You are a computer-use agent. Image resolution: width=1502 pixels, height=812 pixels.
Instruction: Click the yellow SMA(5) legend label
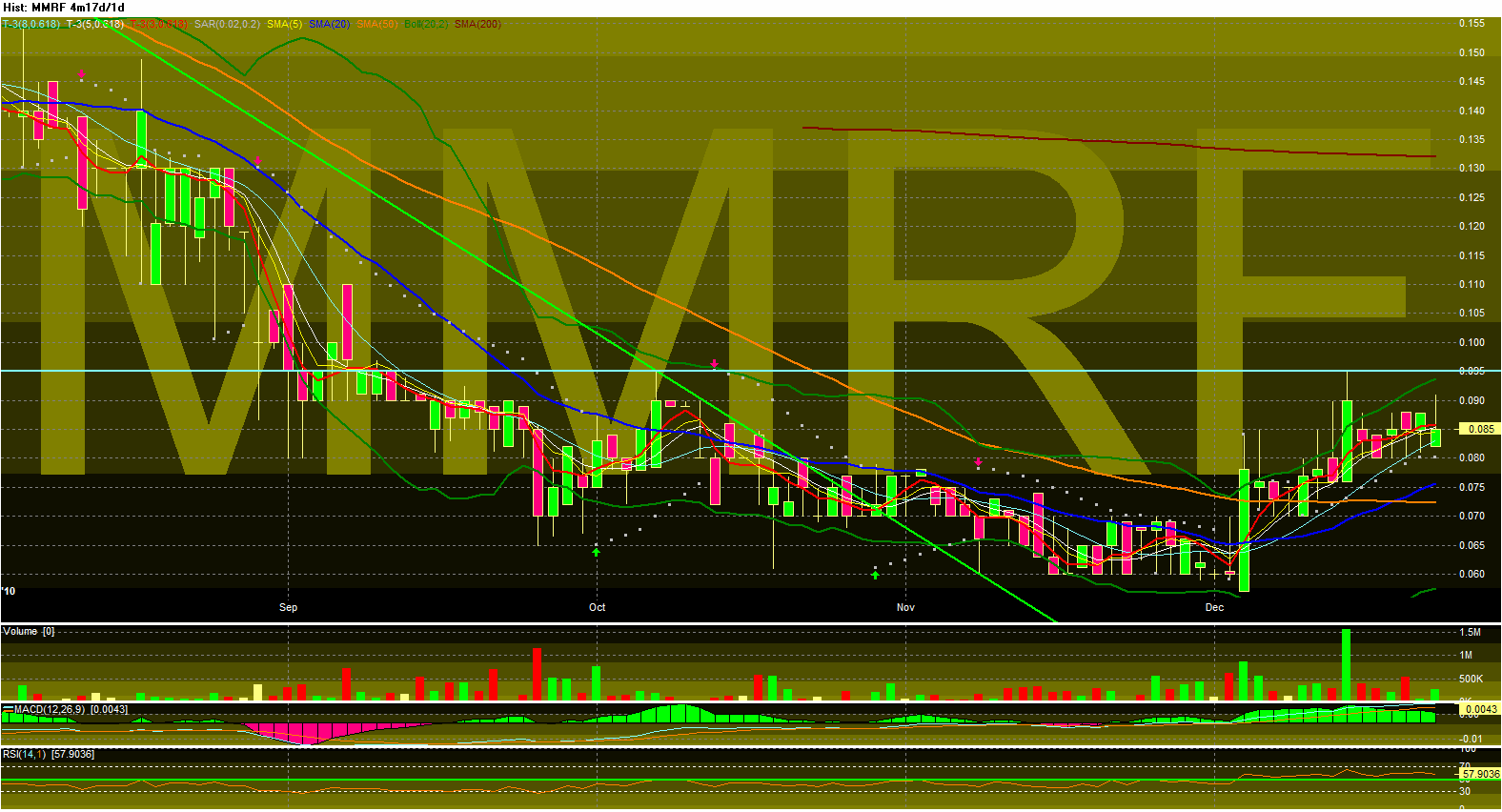(284, 24)
